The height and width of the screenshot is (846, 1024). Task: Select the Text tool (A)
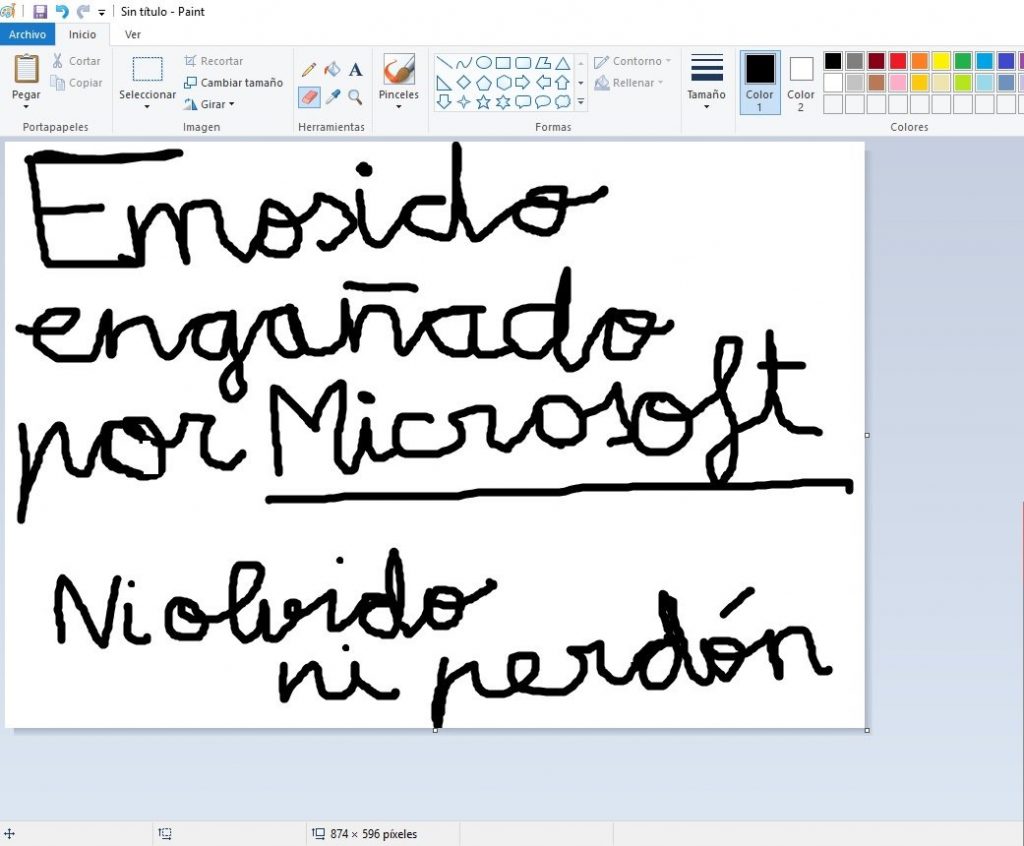click(355, 70)
